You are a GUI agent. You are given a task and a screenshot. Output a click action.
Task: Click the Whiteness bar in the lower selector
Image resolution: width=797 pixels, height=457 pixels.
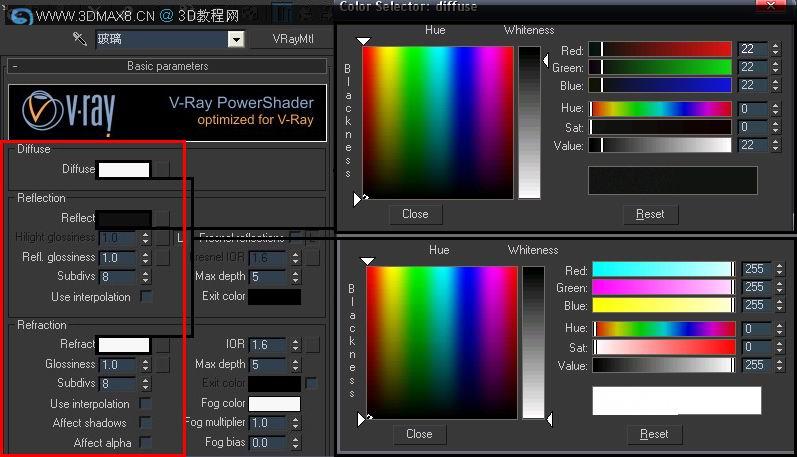tap(533, 343)
